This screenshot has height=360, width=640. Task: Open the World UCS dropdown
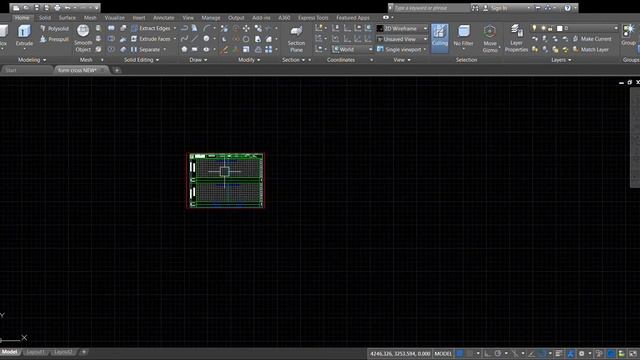tap(352, 49)
